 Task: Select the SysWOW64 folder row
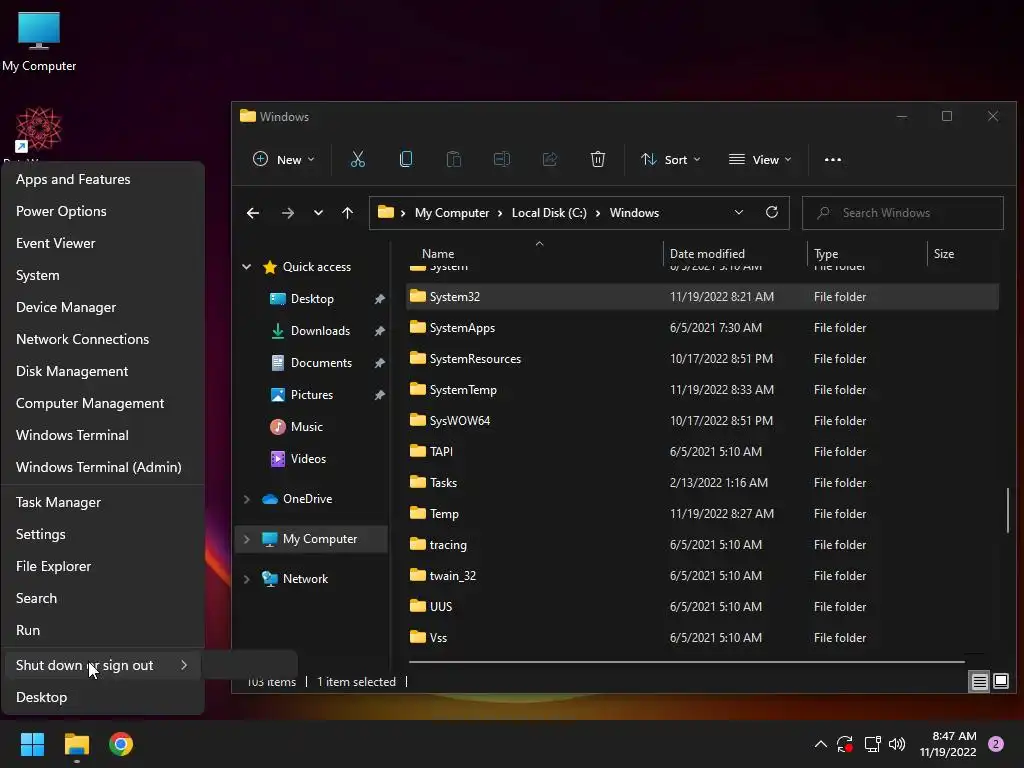702,421
